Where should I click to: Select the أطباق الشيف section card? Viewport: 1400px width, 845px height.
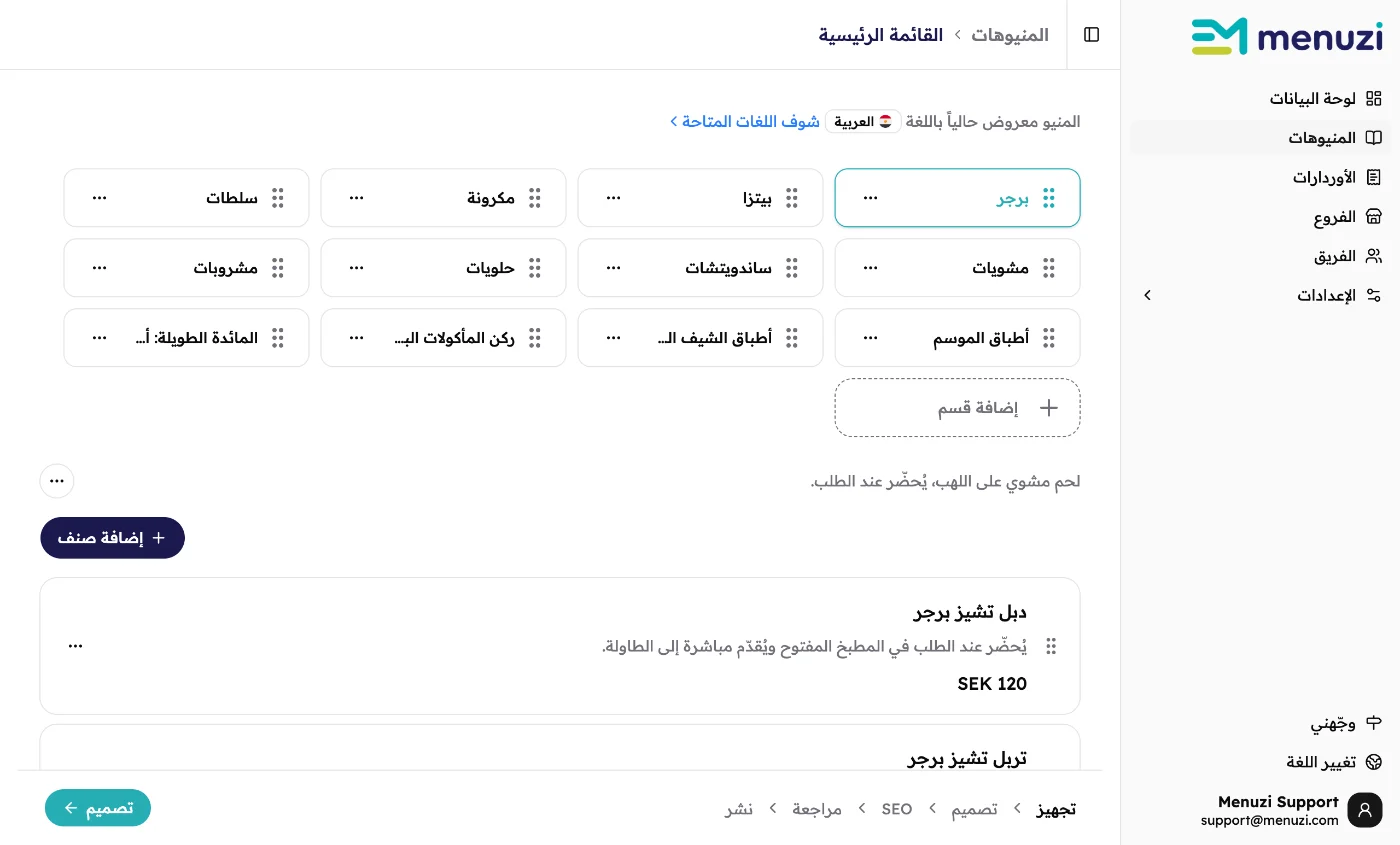tap(700, 338)
